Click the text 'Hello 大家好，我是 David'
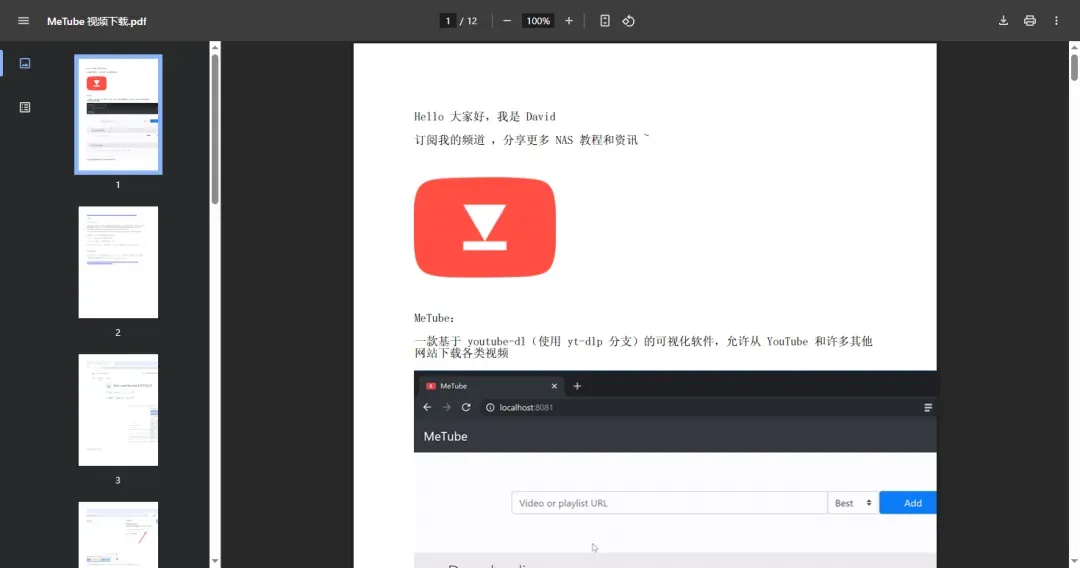1080x568 pixels. click(x=485, y=117)
